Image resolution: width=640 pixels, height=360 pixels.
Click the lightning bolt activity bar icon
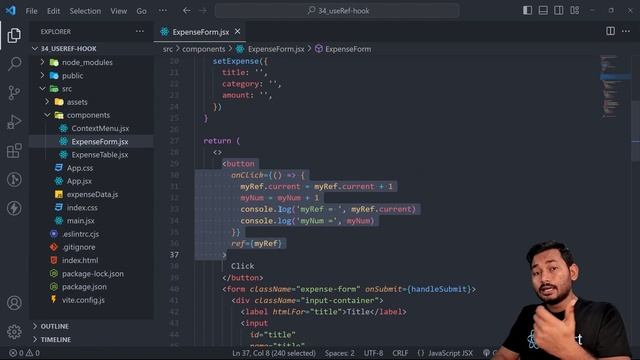click(14, 208)
